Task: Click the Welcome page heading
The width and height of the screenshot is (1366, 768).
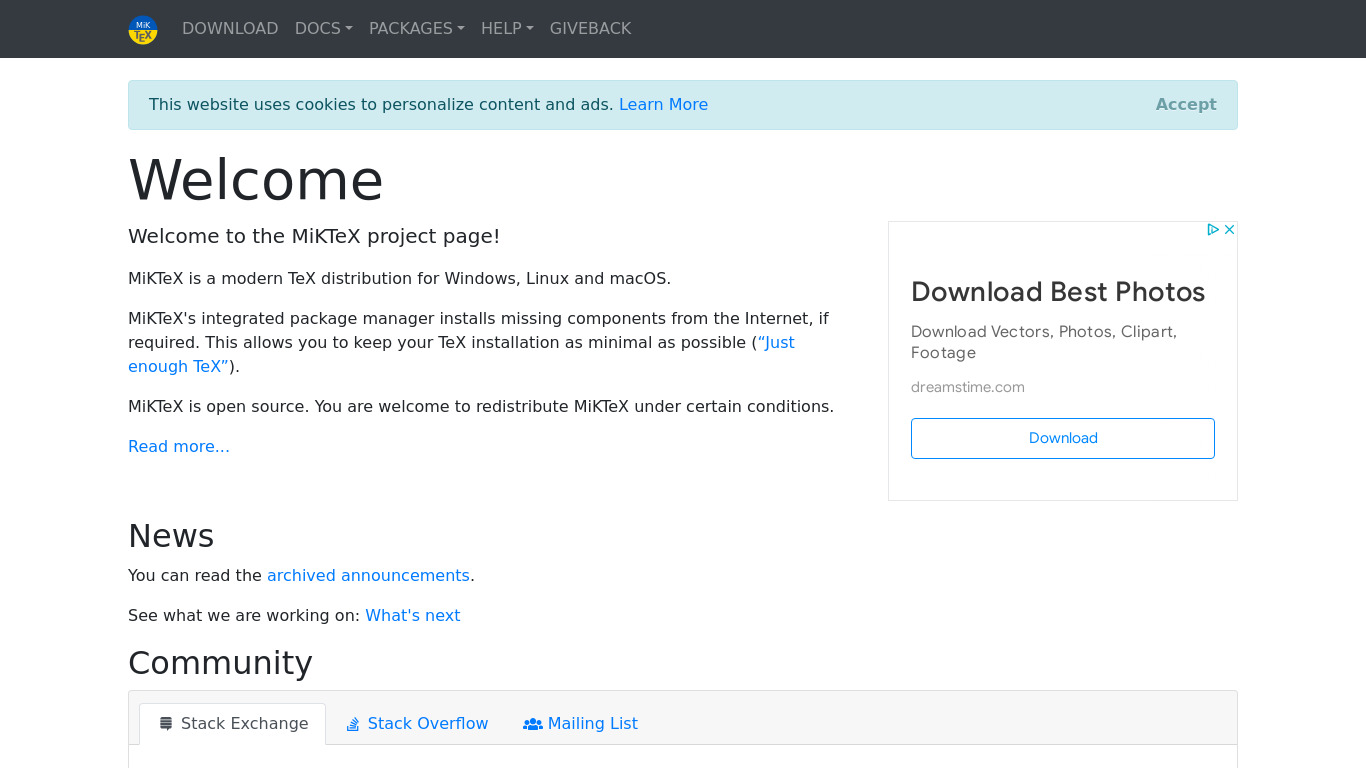Action: 256,180
